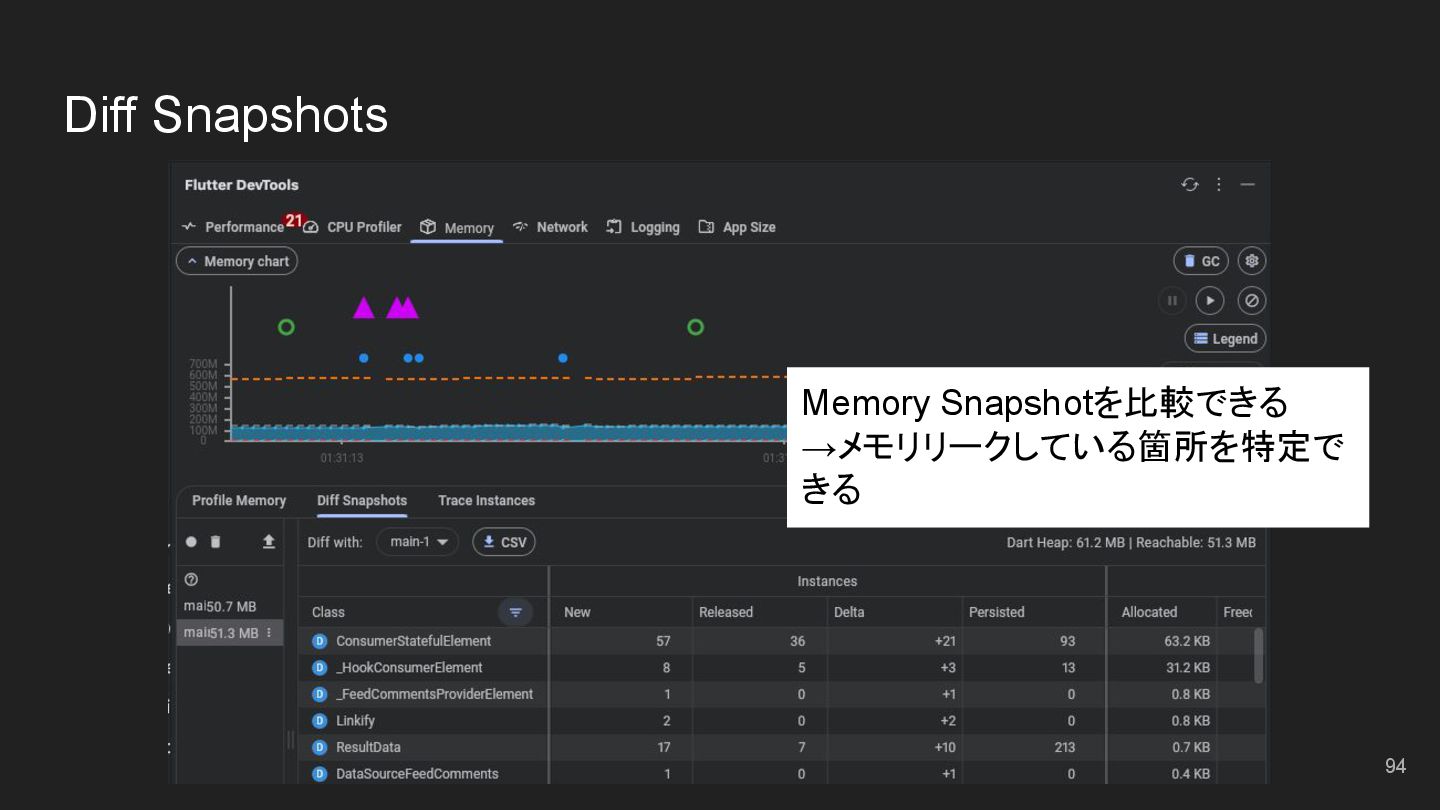
Task: Open the CPU Profiler tab
Action: pyautogui.click(x=354, y=228)
